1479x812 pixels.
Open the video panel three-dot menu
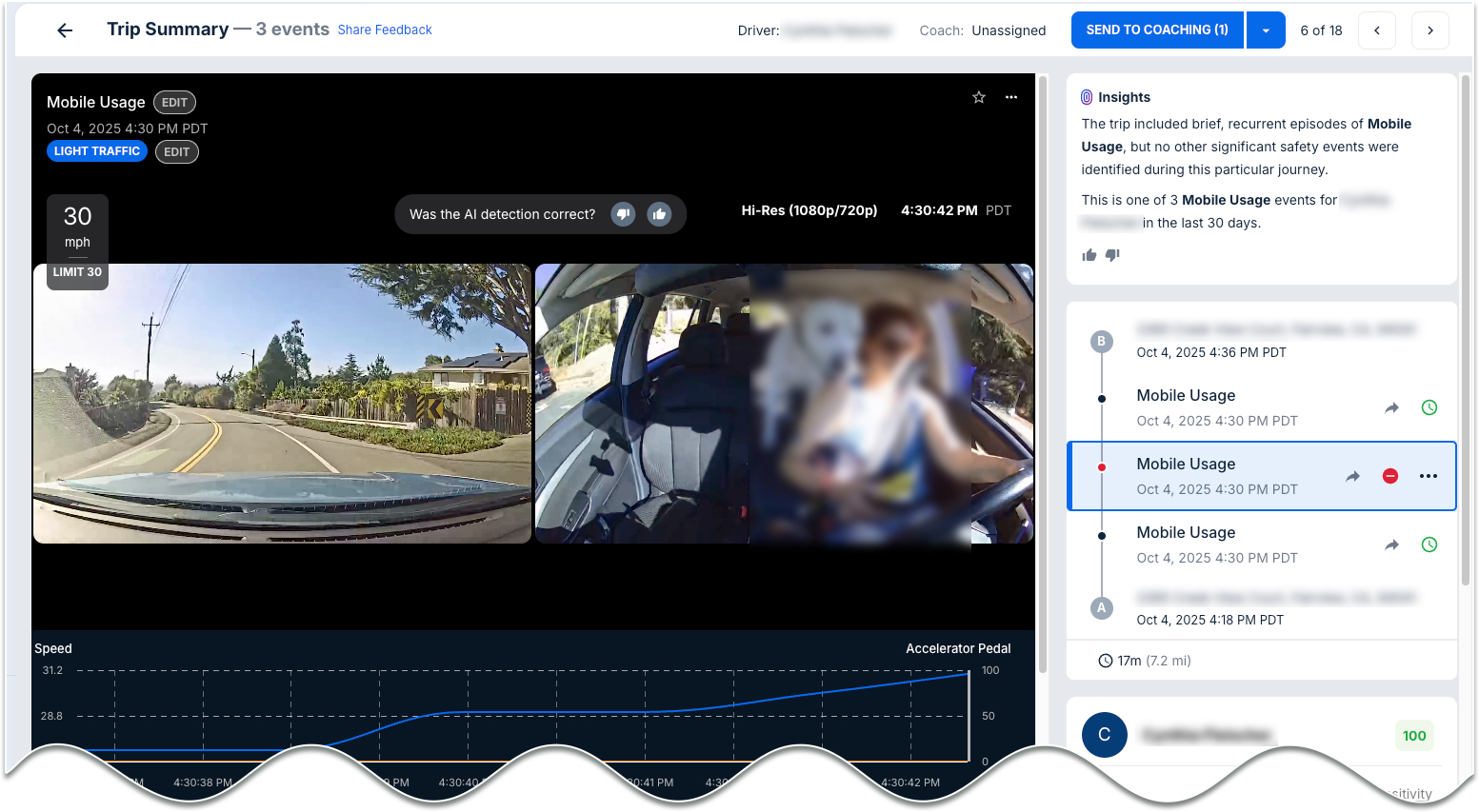coord(1010,97)
